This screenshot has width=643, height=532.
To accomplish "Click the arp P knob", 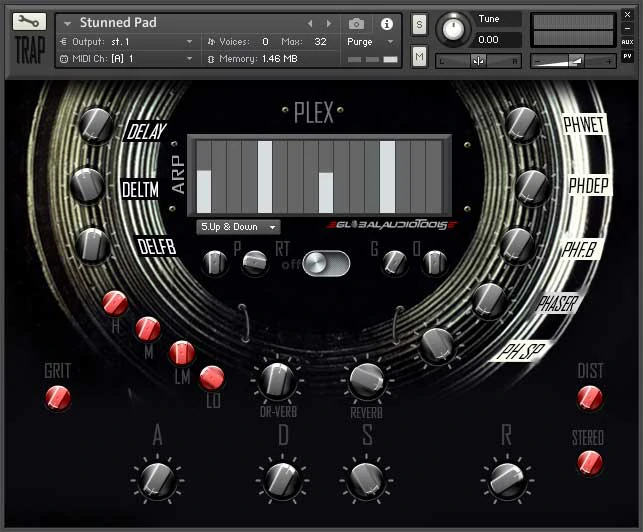I will tap(215, 262).
